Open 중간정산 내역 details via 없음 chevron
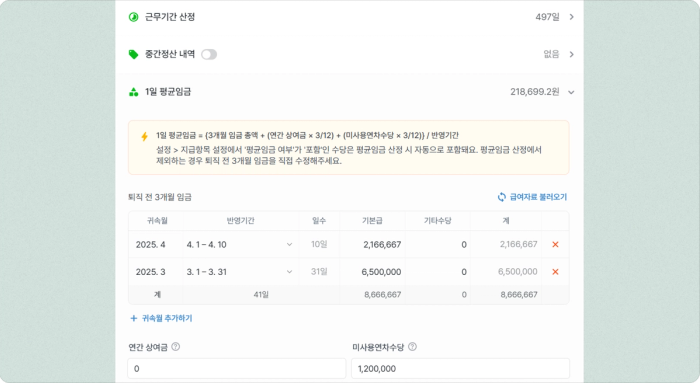Screen dimensions: 700x383 [x=571, y=54]
